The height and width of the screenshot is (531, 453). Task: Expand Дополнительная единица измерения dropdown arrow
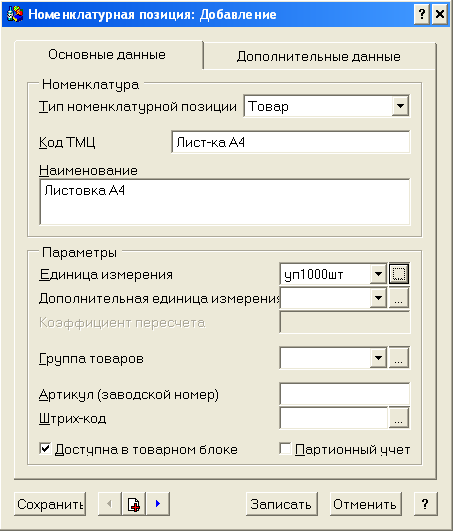[378, 298]
